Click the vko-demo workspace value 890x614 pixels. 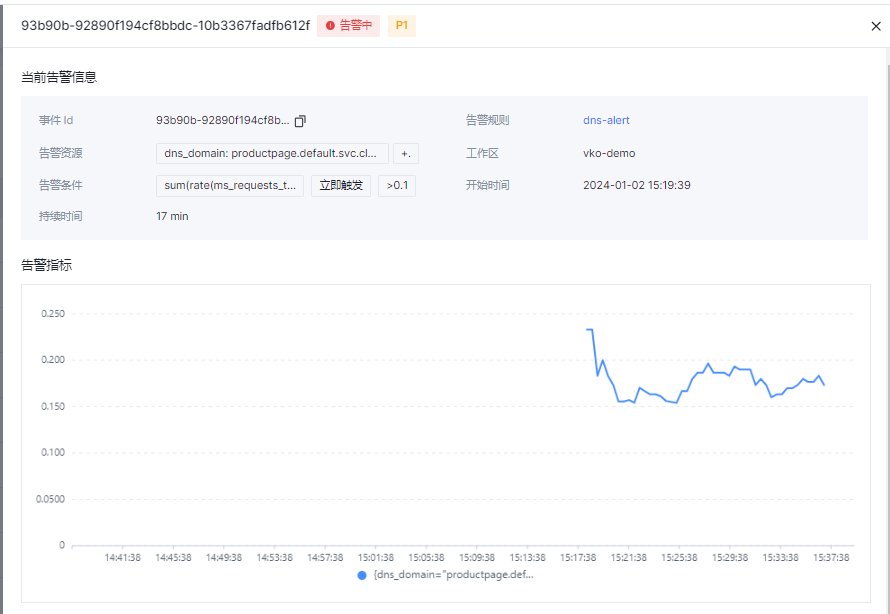point(609,153)
